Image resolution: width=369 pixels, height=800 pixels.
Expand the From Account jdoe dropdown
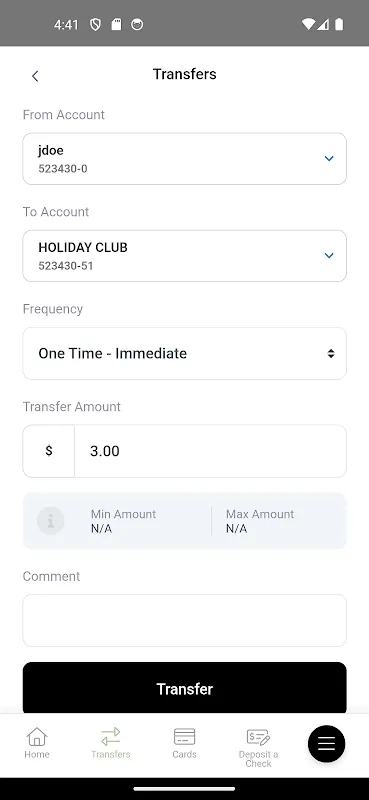pos(184,159)
